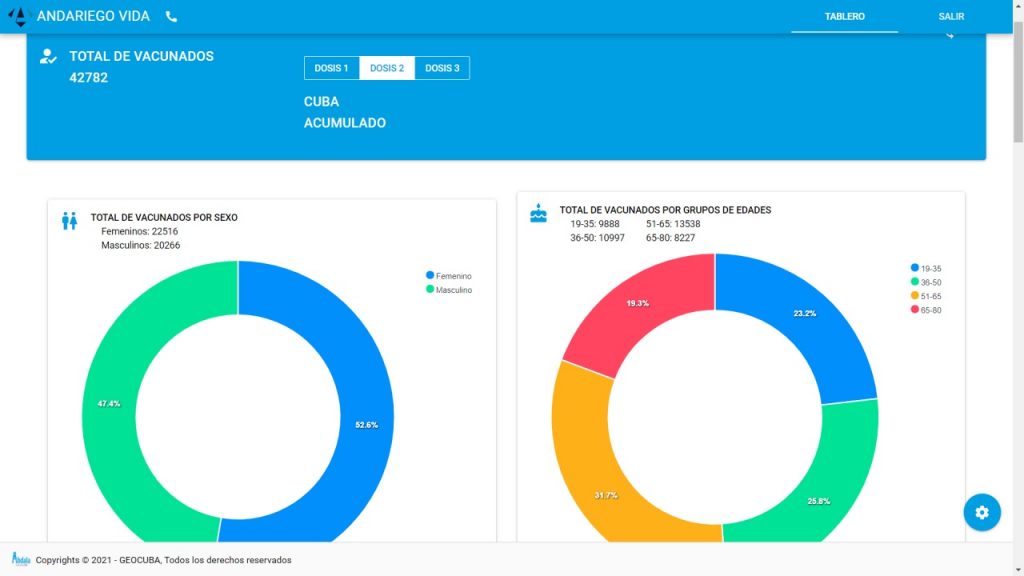
Task: Hide the 36-50 age group legend item
Action: pos(930,283)
